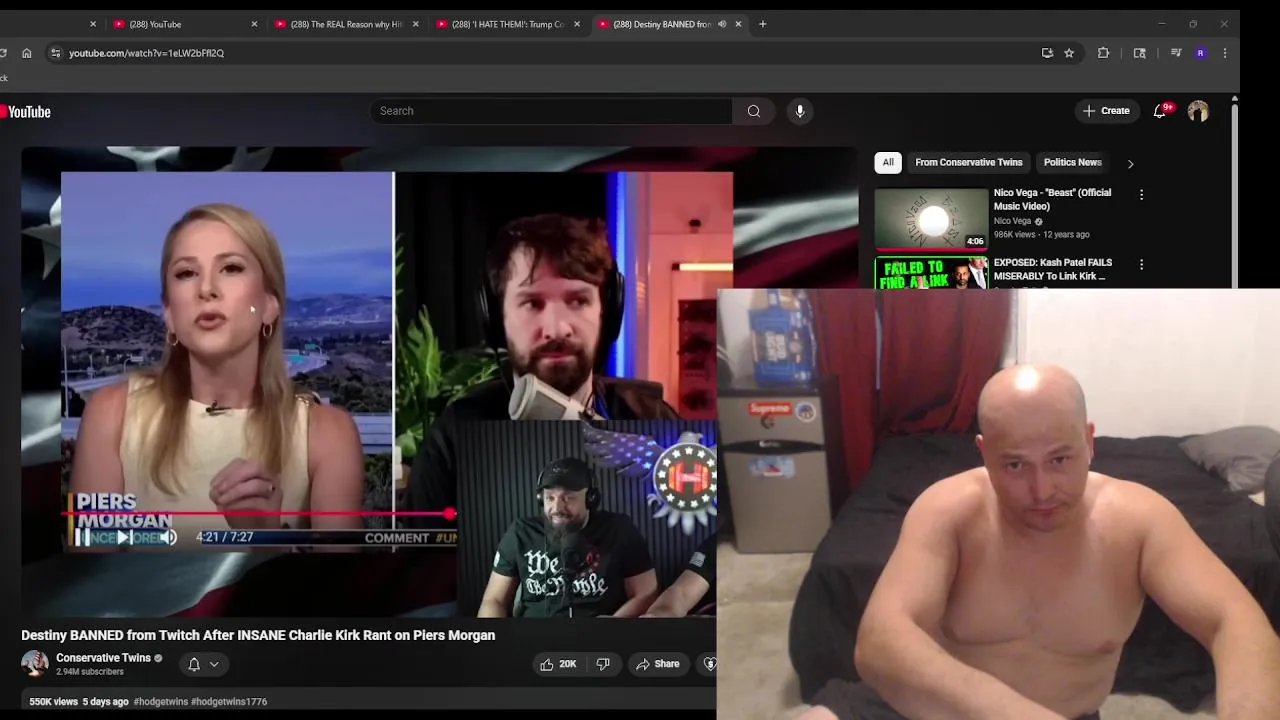Viewport: 1280px width, 720px height.
Task: Like the video with thumbs up
Action: (558, 664)
